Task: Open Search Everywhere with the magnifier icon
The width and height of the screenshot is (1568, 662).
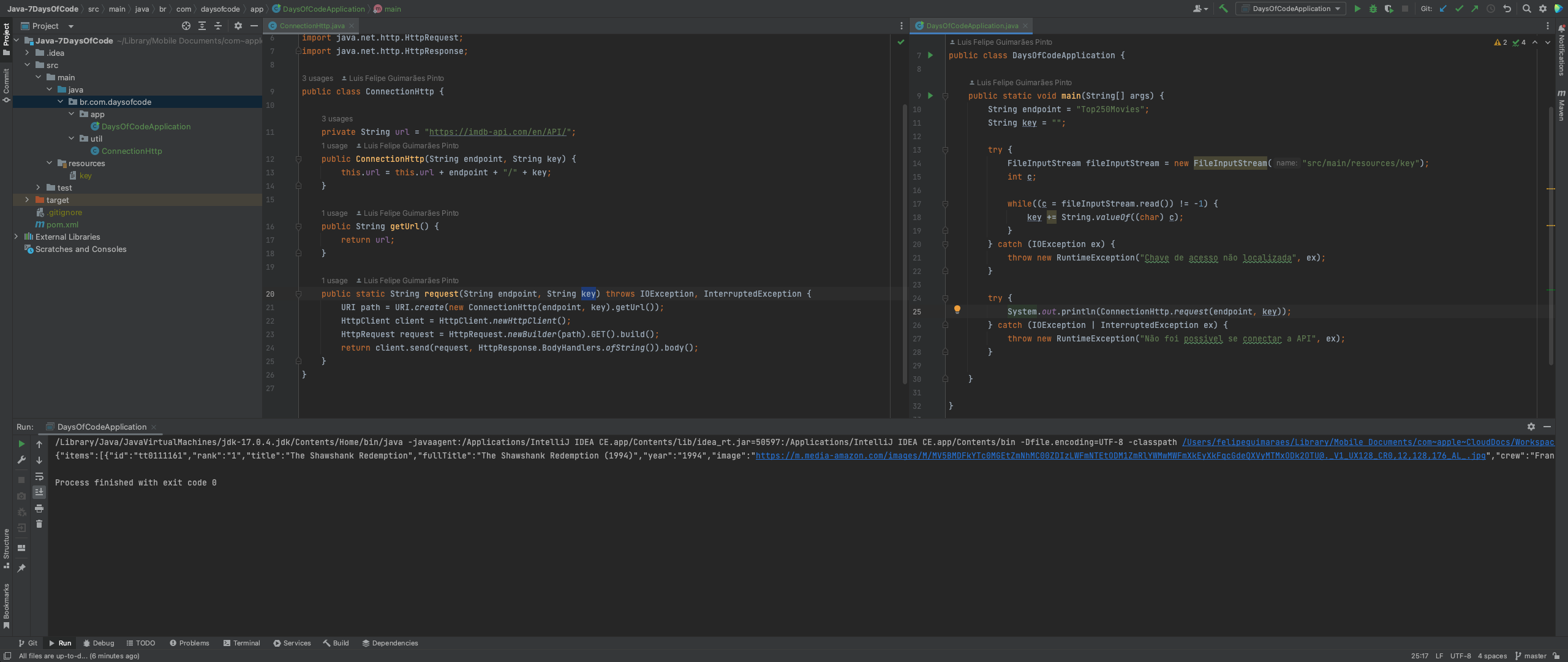Action: 1526,9
